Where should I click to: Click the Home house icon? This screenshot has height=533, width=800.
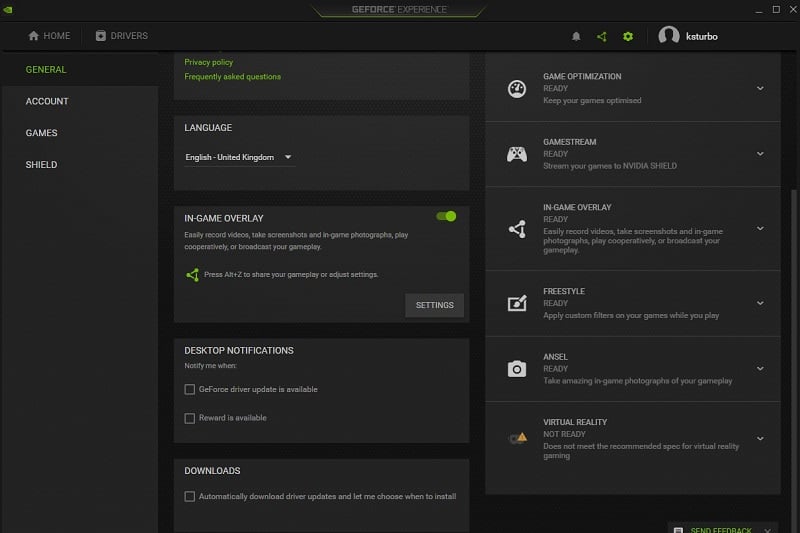point(34,36)
